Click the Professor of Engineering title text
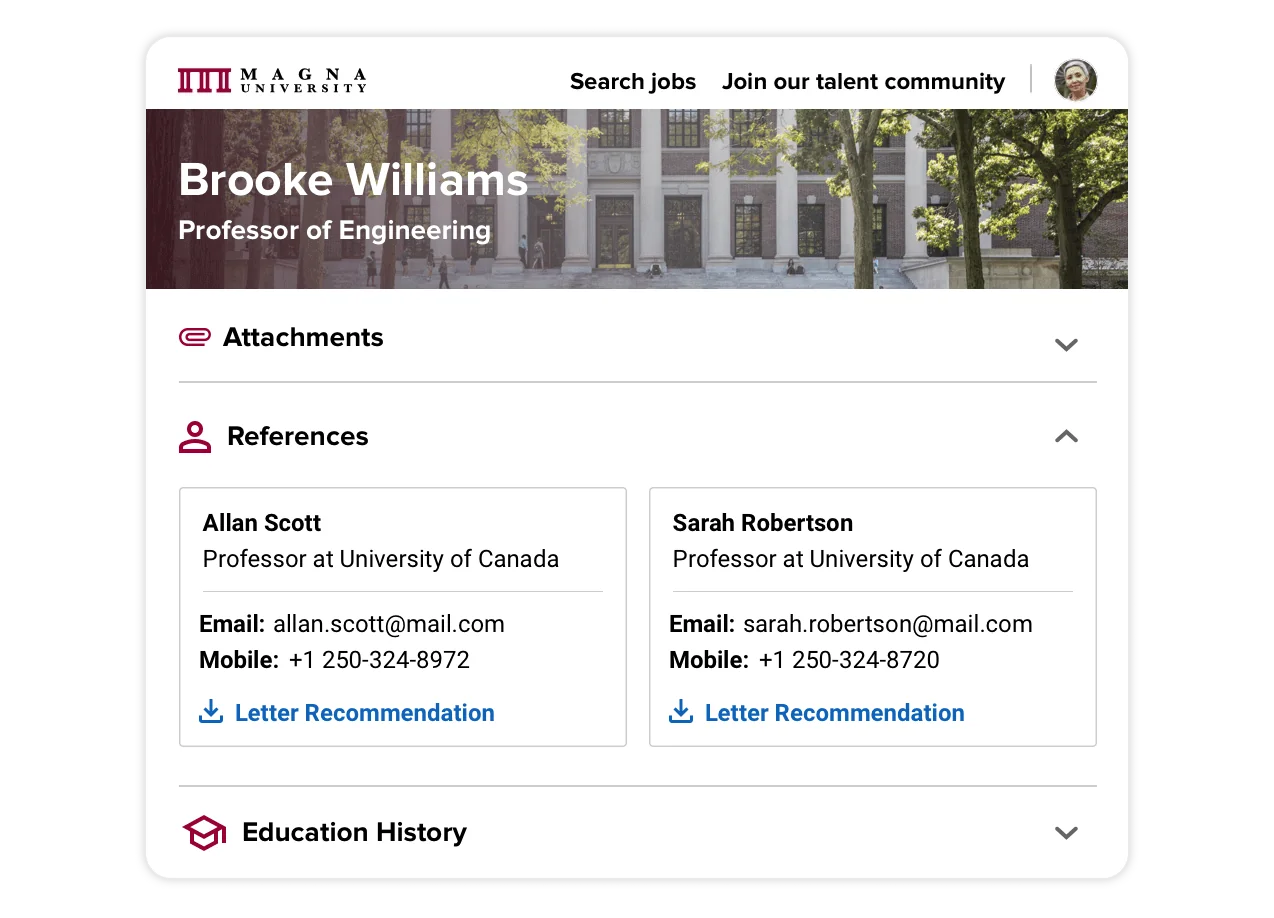The image size is (1274, 918). click(x=334, y=230)
